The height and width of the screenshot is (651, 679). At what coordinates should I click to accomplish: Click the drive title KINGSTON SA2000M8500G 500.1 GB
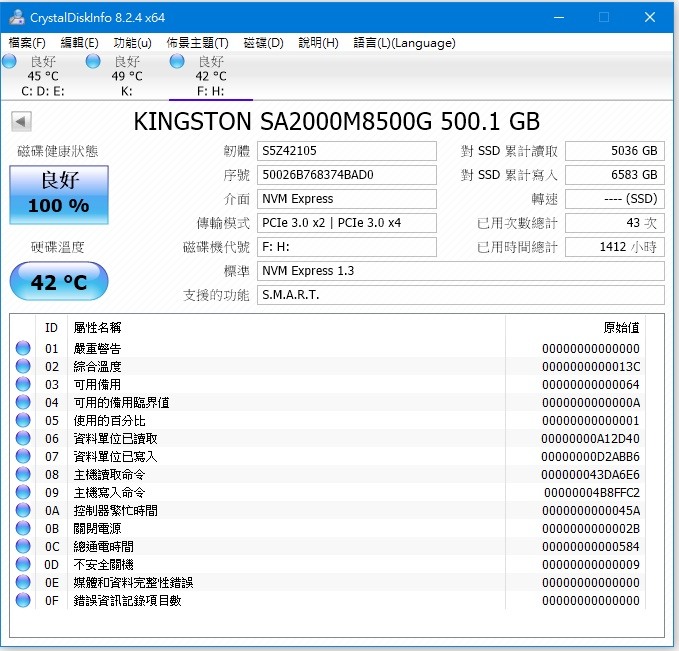336,121
